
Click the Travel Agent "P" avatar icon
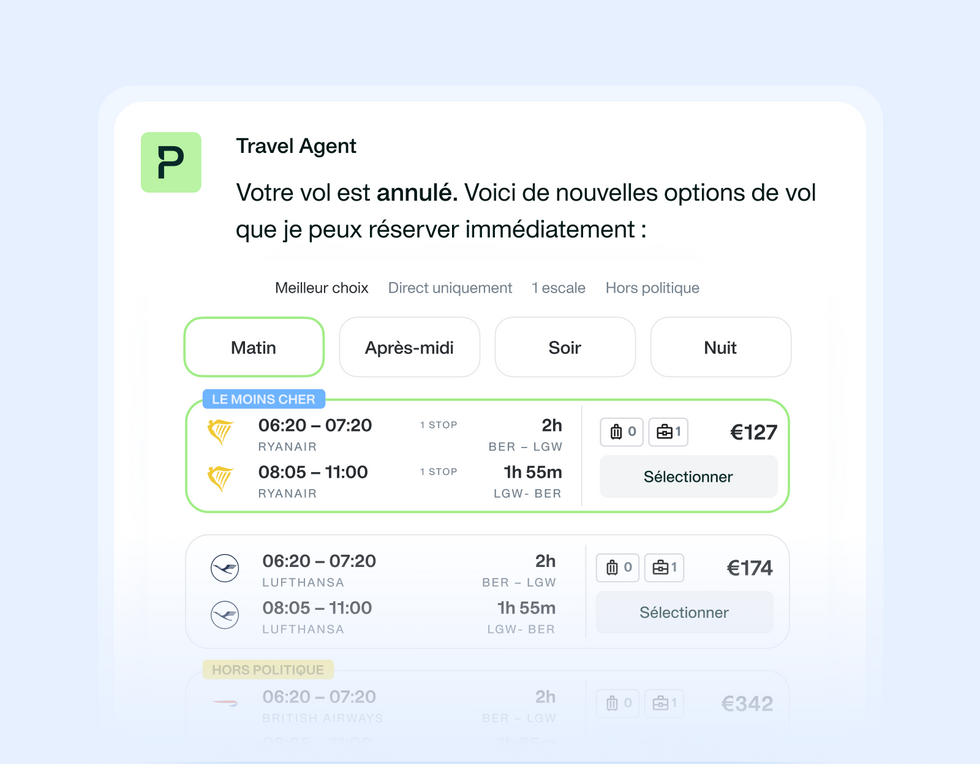(x=170, y=162)
